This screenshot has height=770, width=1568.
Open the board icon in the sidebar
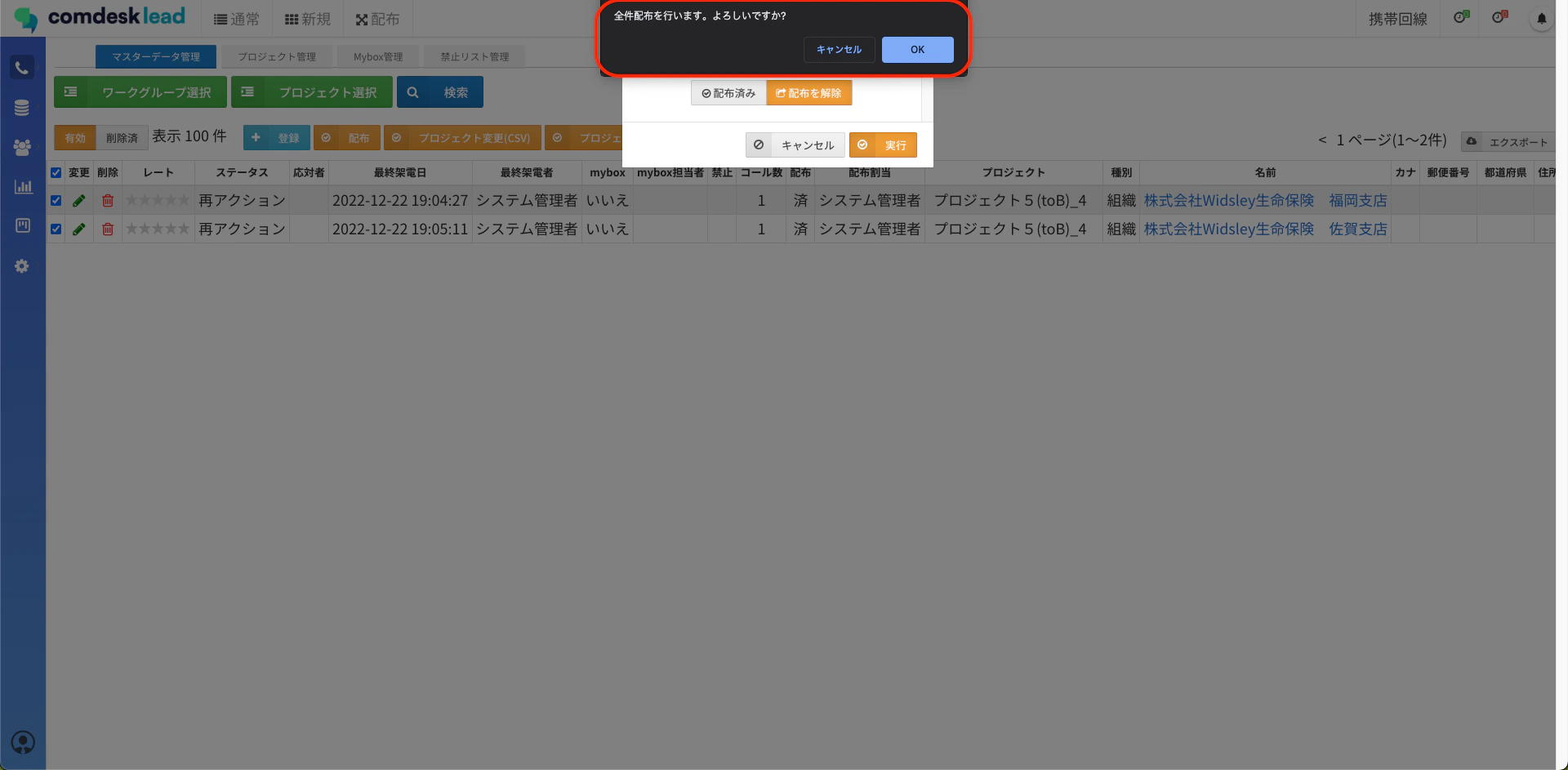[23, 225]
